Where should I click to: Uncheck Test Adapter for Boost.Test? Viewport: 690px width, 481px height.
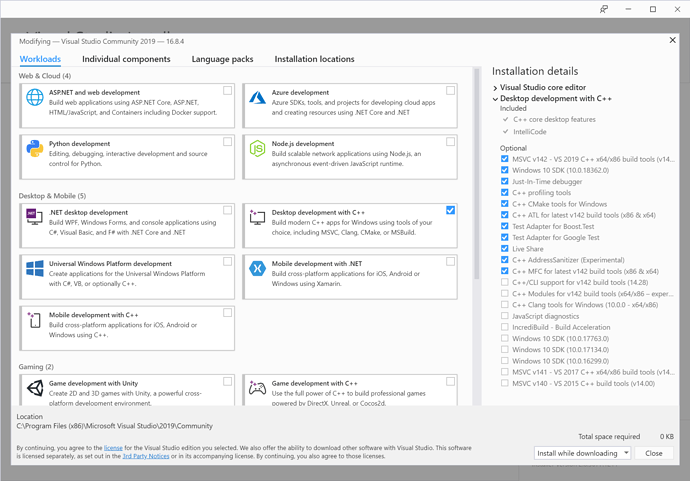[504, 226]
